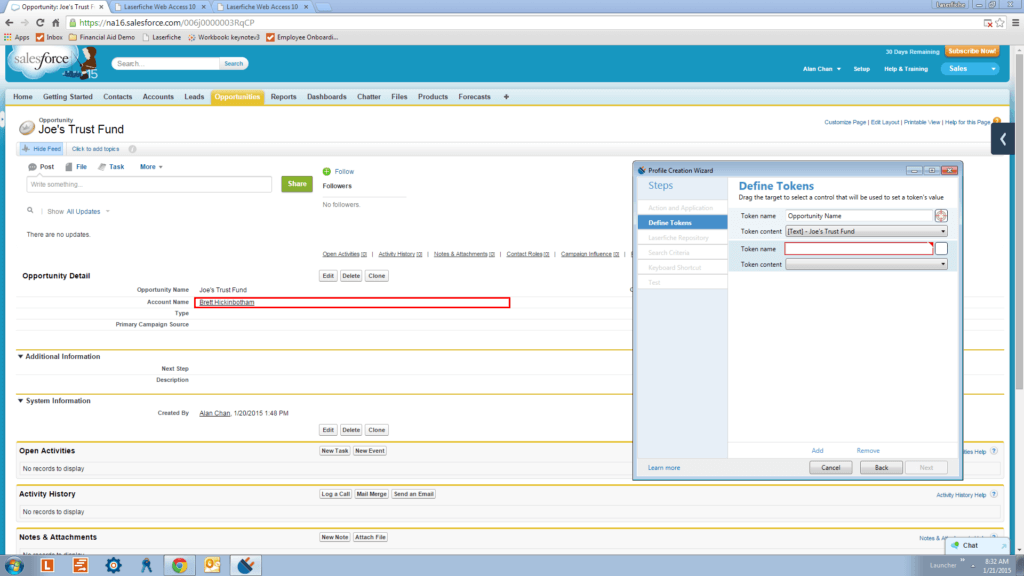Click the File feed icon
This screenshot has width=1024, height=576.
69,167
